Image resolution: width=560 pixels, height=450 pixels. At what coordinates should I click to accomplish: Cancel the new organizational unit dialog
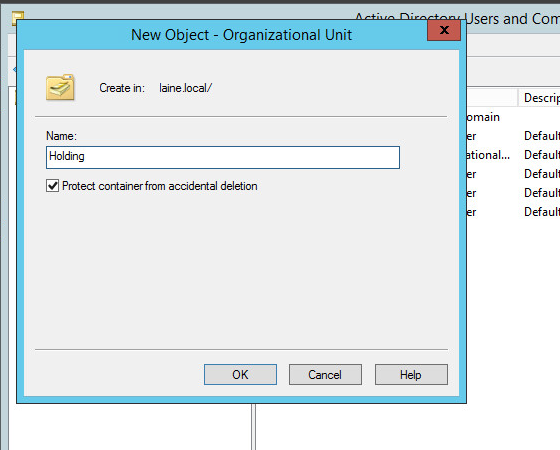[x=325, y=375]
